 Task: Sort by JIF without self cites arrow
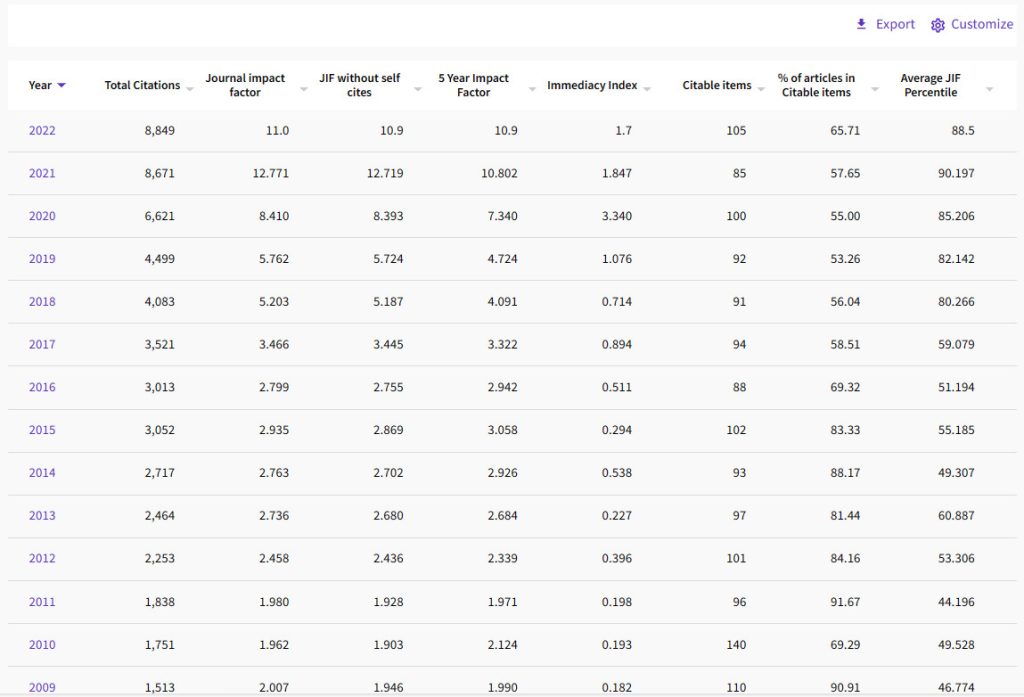click(x=418, y=88)
